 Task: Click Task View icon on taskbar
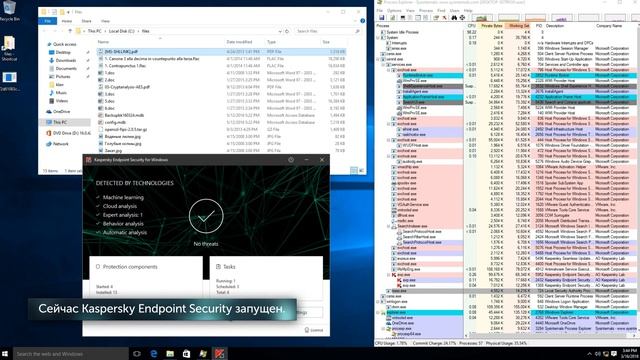[x=137, y=353]
